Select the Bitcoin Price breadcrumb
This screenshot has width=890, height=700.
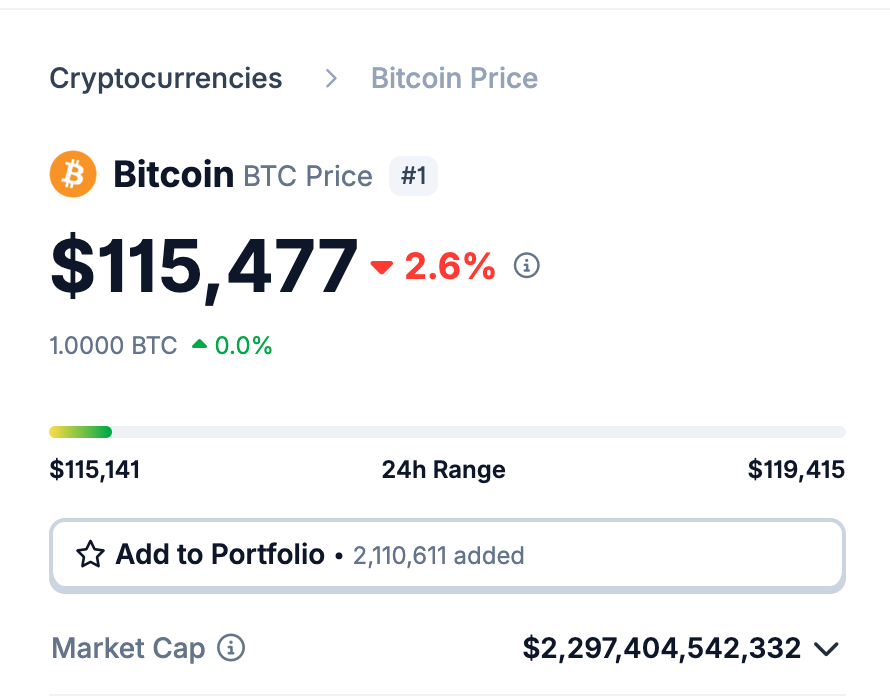(x=454, y=78)
